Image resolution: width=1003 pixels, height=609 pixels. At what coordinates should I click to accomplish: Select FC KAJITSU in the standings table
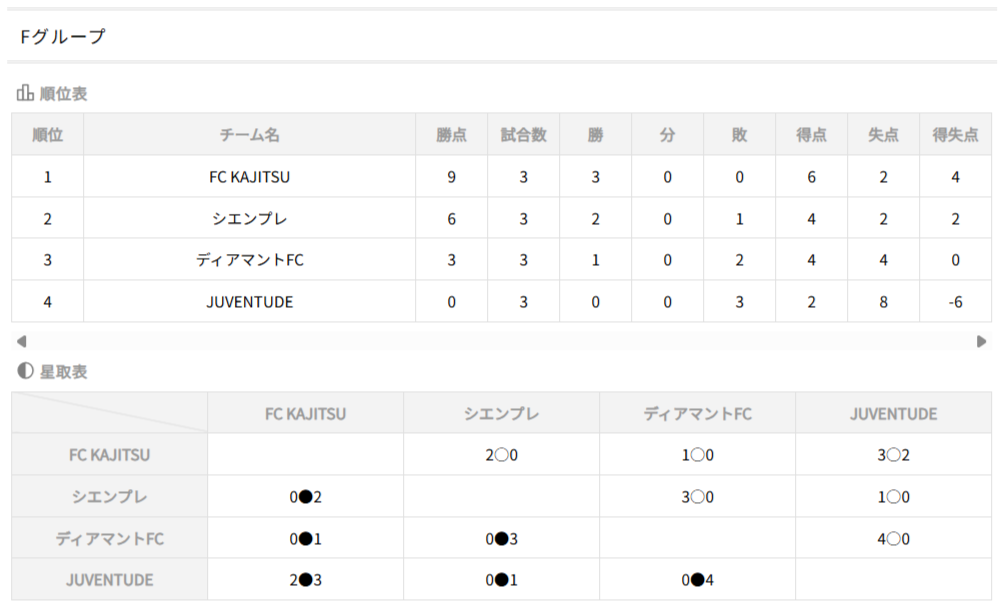click(x=249, y=177)
